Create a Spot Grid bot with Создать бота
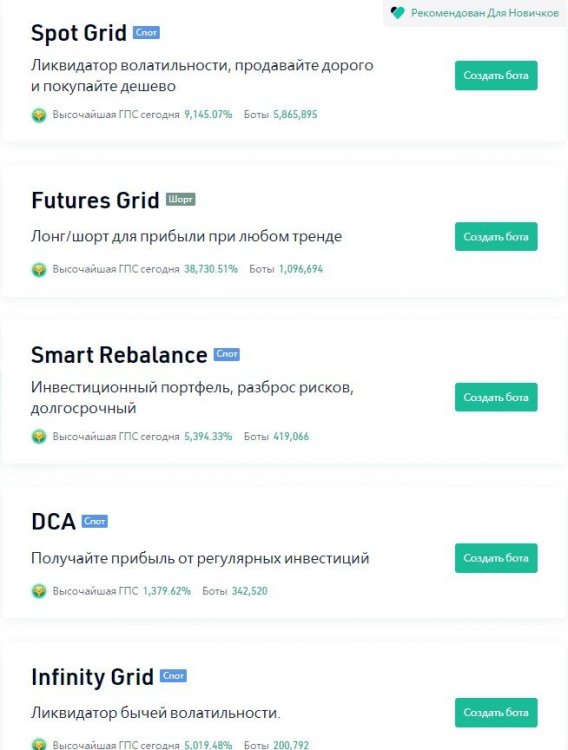This screenshot has height=750, width=568. [x=496, y=76]
